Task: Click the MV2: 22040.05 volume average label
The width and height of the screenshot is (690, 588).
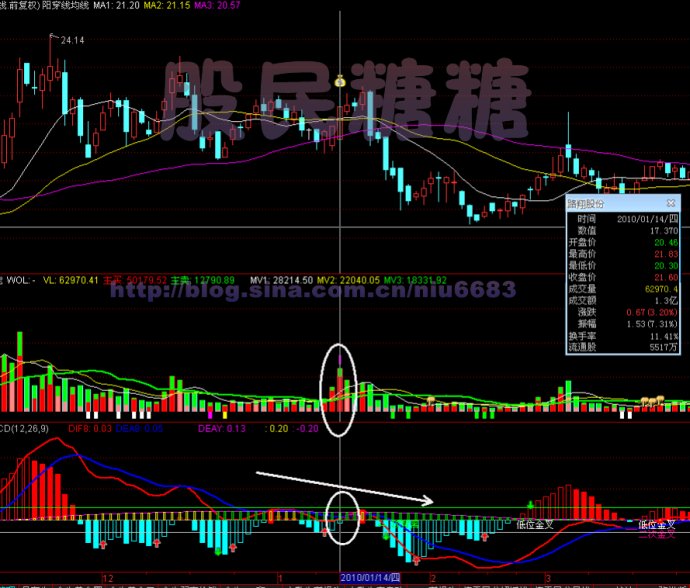Action: pyautogui.click(x=348, y=280)
